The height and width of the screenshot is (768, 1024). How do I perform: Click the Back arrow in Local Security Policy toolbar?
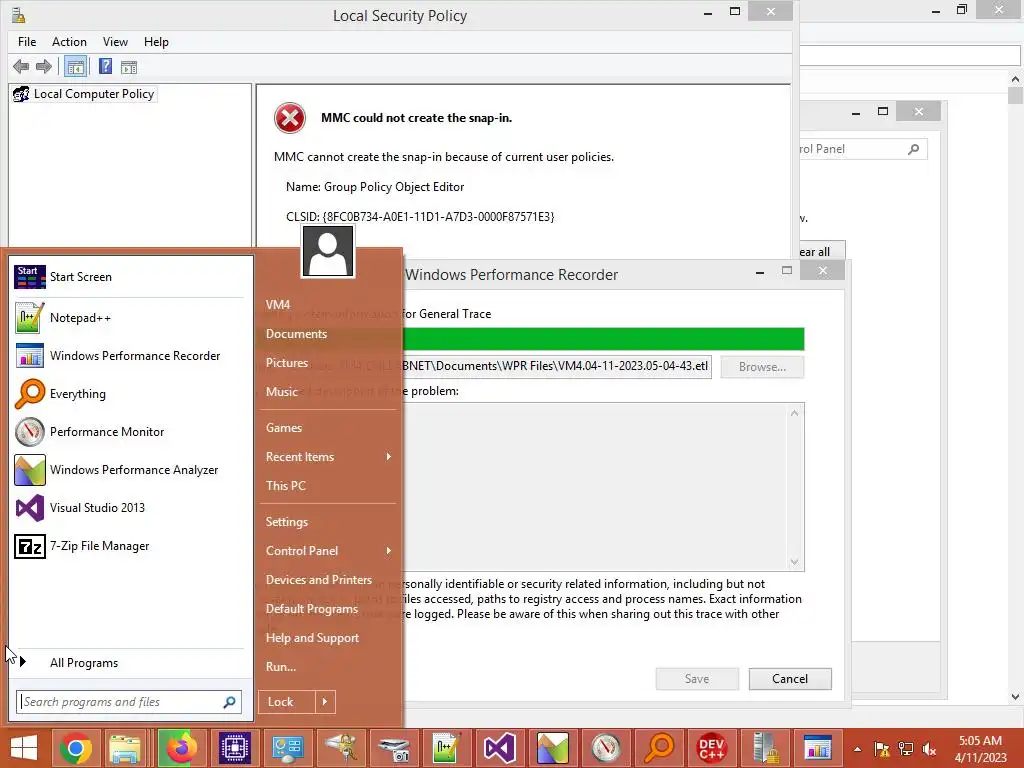(x=21, y=67)
